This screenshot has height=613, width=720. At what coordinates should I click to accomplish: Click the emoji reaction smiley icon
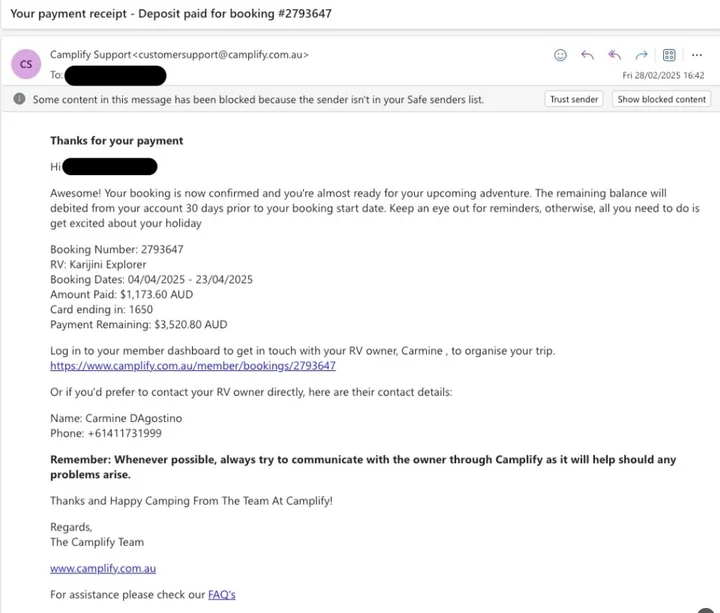pos(560,55)
